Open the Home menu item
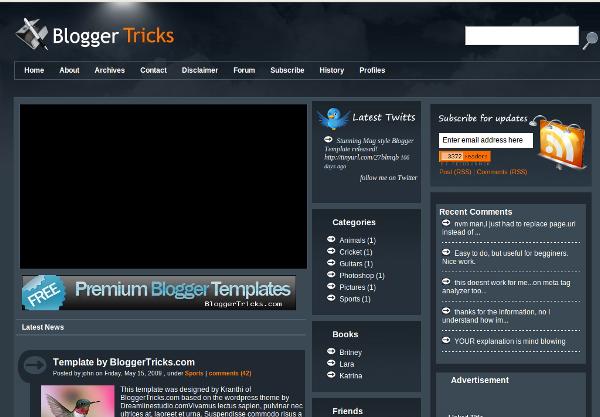The image size is (600, 417). (x=34, y=70)
